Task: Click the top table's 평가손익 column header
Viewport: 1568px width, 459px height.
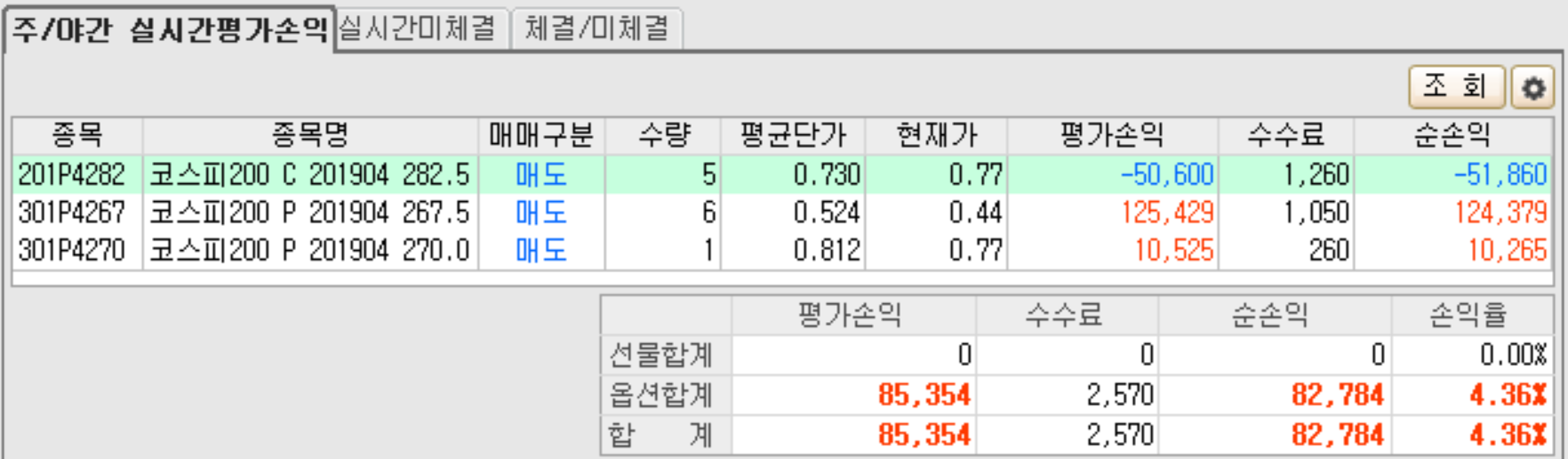Action: click(1113, 135)
